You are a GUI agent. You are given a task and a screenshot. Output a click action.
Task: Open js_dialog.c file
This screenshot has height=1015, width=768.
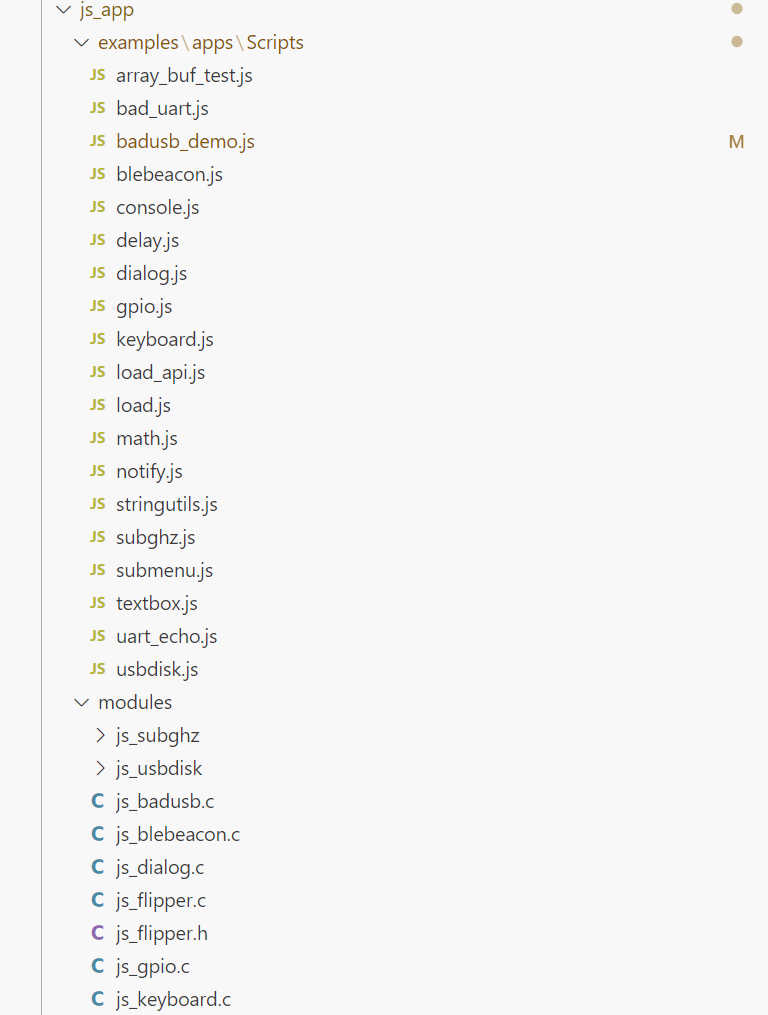[x=160, y=868]
